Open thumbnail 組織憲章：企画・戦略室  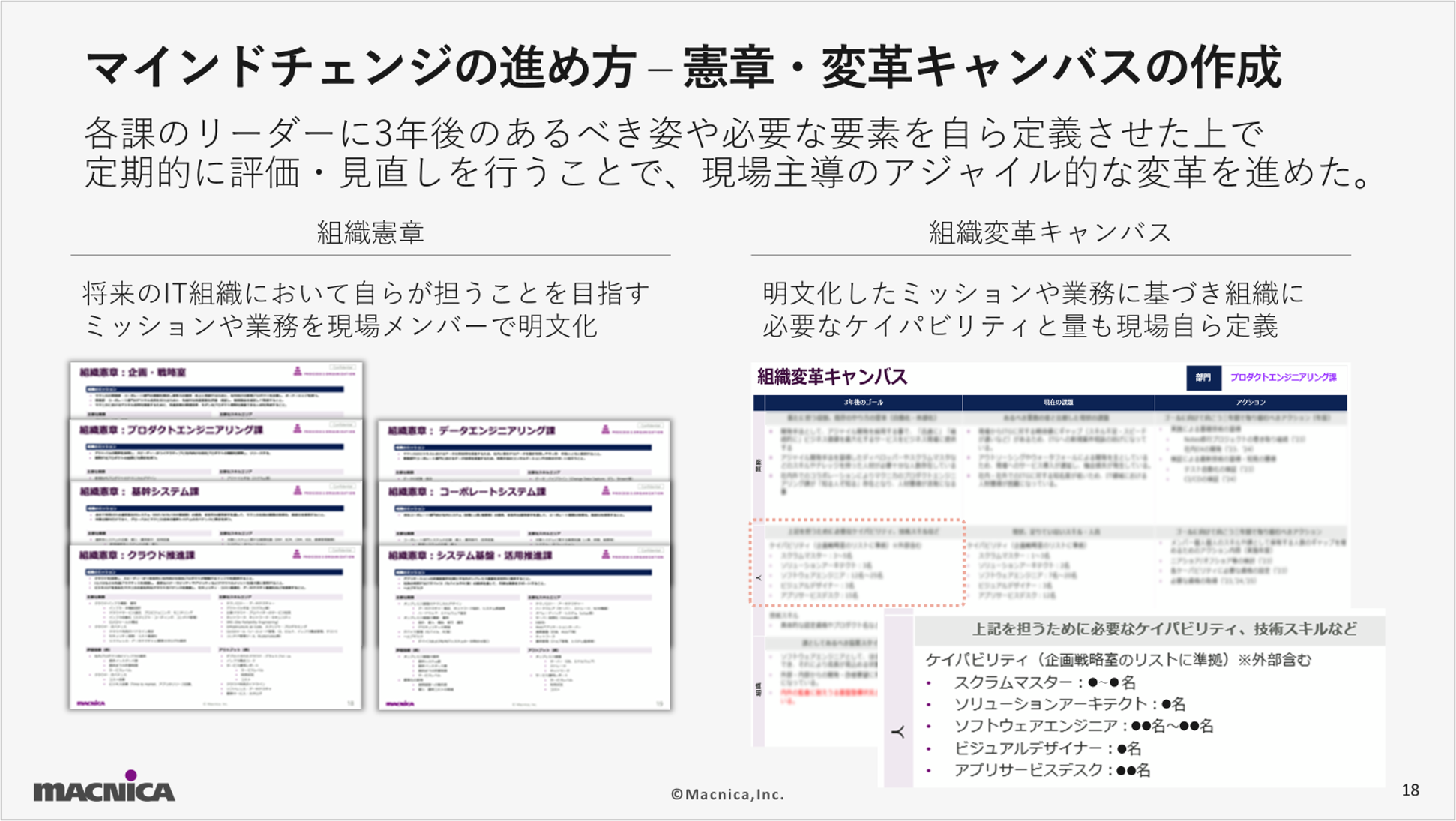(216, 389)
